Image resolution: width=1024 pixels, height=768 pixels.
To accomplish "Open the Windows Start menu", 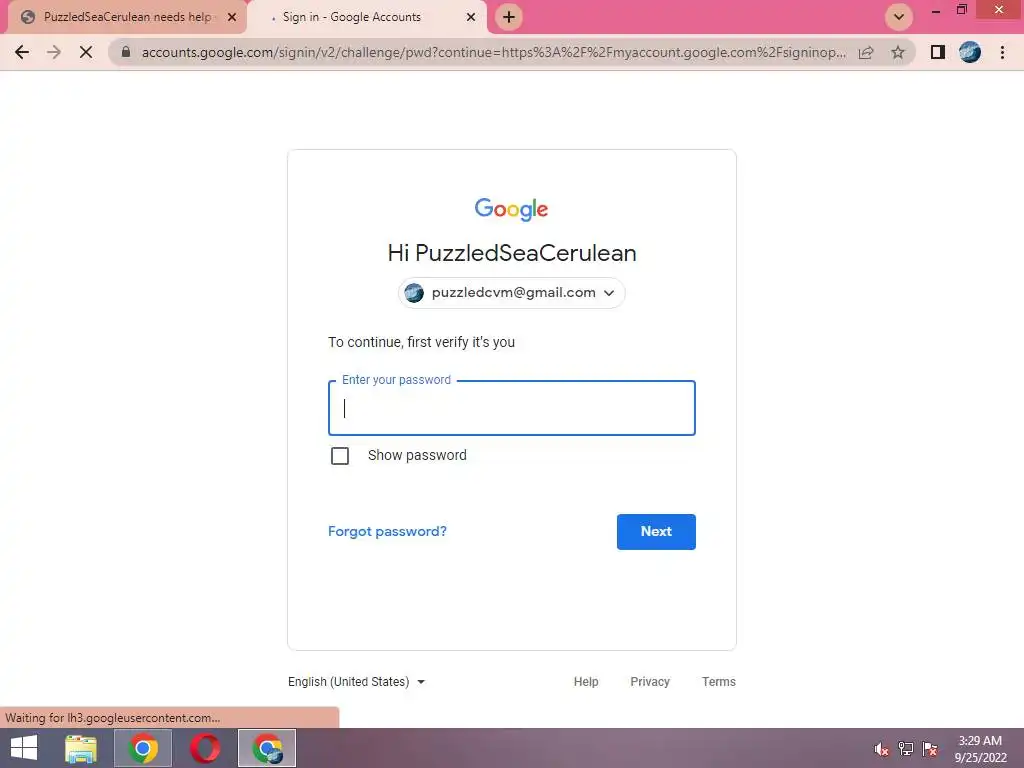I will pos(24,748).
